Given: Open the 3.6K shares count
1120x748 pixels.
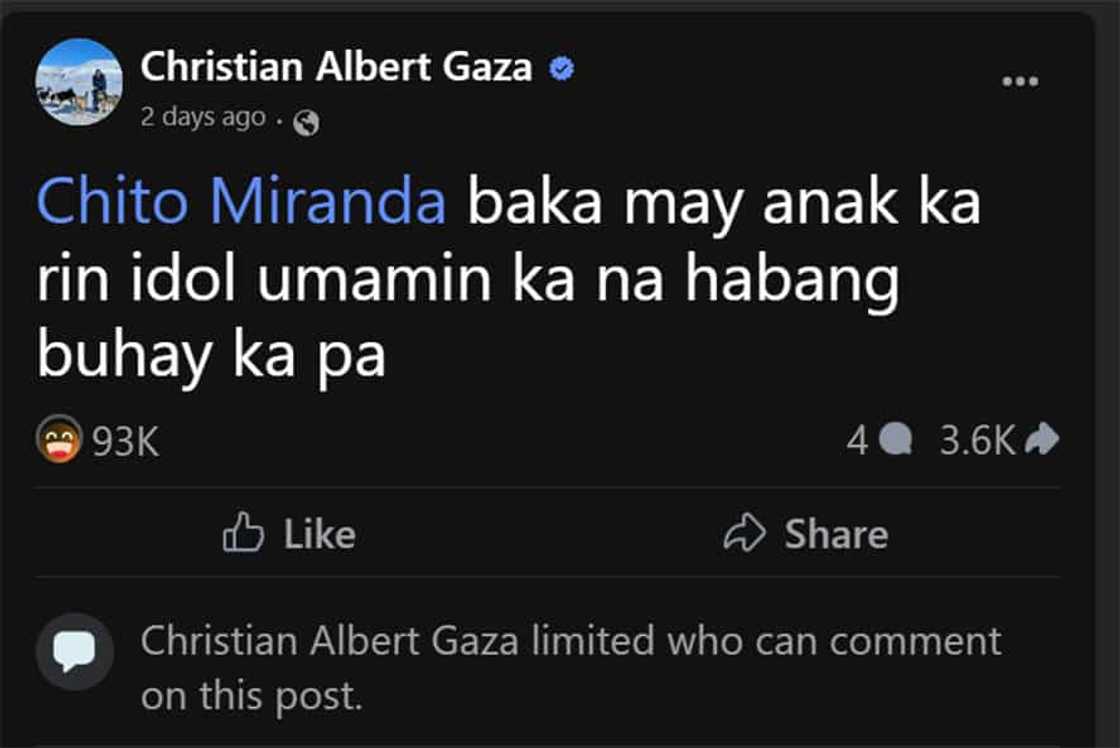Looking at the screenshot, I should 977,439.
